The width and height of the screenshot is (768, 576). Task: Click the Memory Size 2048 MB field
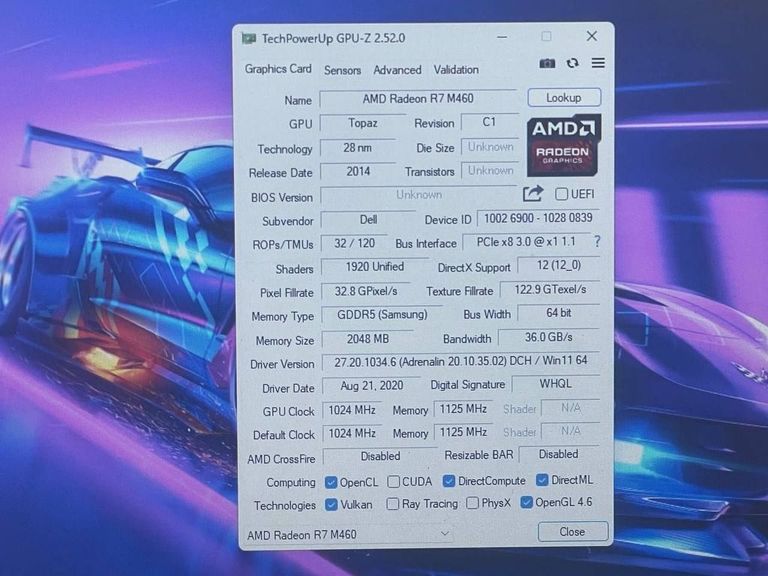point(368,338)
